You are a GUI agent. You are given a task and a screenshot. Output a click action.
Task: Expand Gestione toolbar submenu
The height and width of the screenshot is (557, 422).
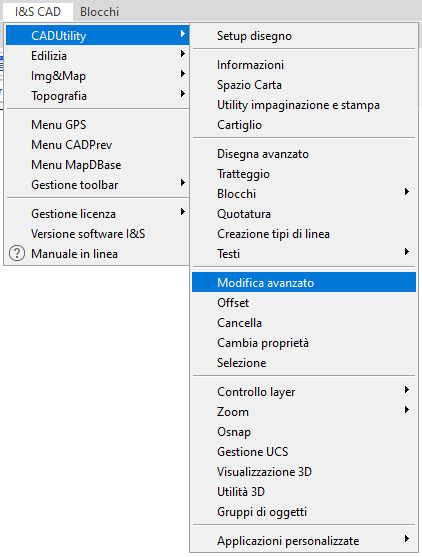97,184
